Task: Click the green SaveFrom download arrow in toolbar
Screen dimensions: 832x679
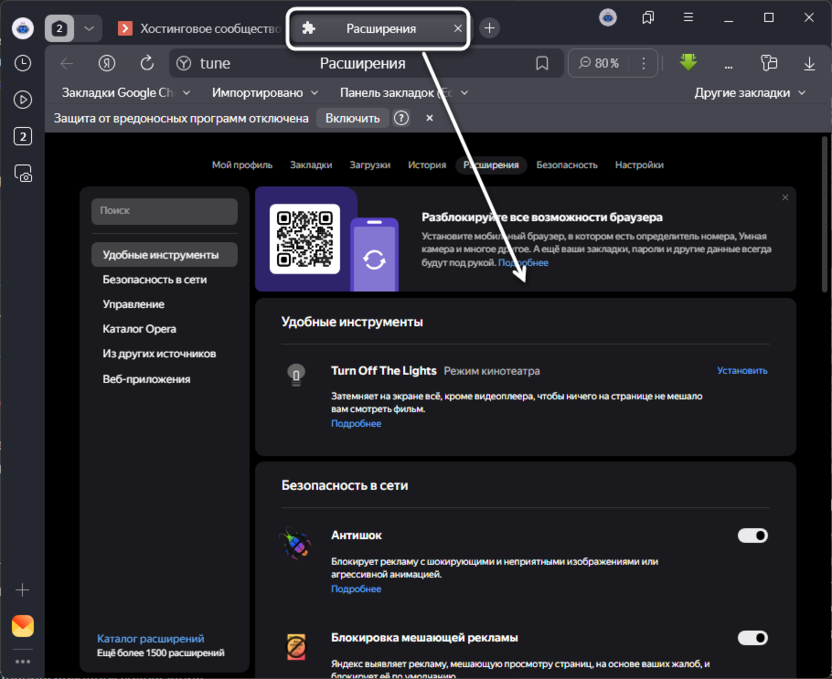Action: (x=688, y=62)
